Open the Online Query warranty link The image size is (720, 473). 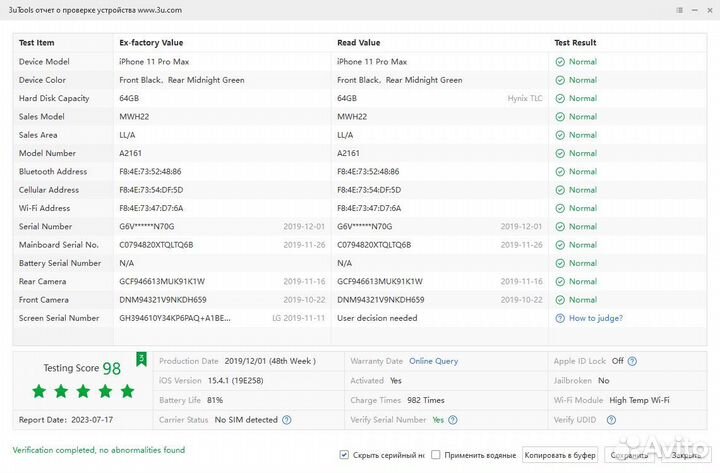(433, 361)
